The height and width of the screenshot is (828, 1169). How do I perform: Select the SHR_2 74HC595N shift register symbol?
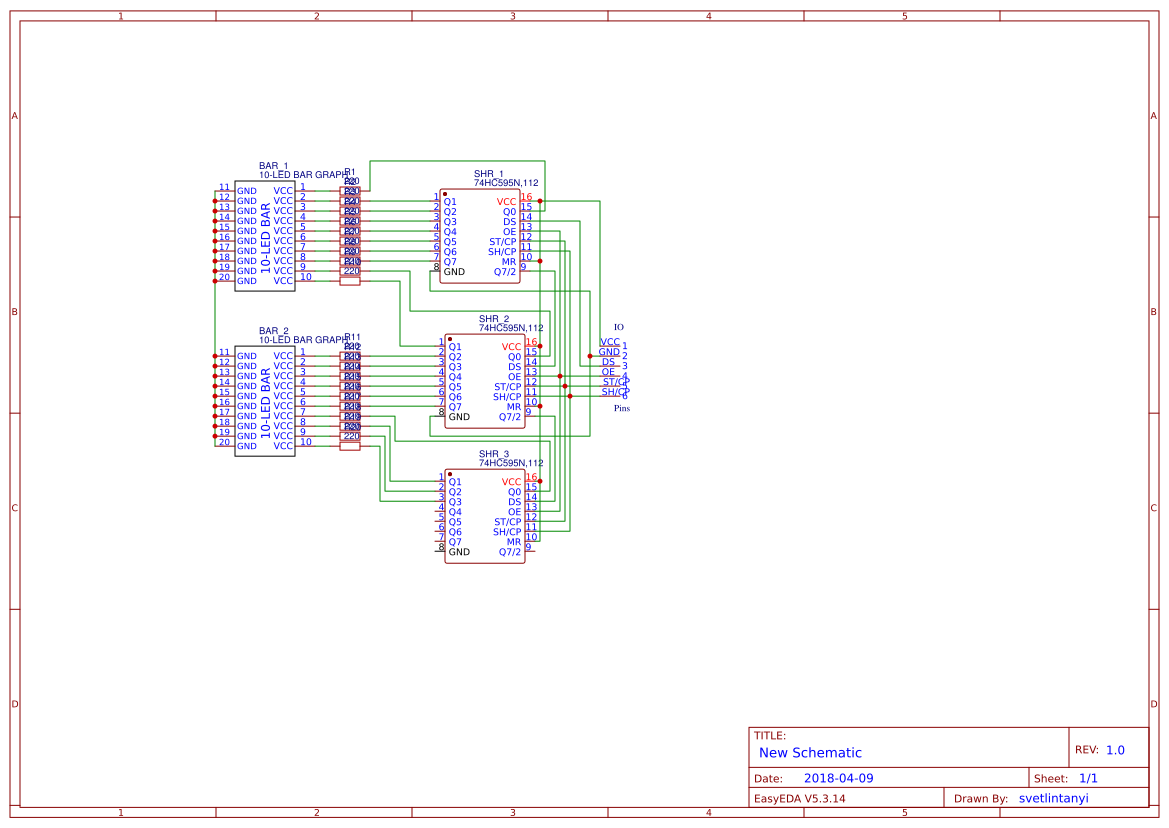(x=484, y=383)
